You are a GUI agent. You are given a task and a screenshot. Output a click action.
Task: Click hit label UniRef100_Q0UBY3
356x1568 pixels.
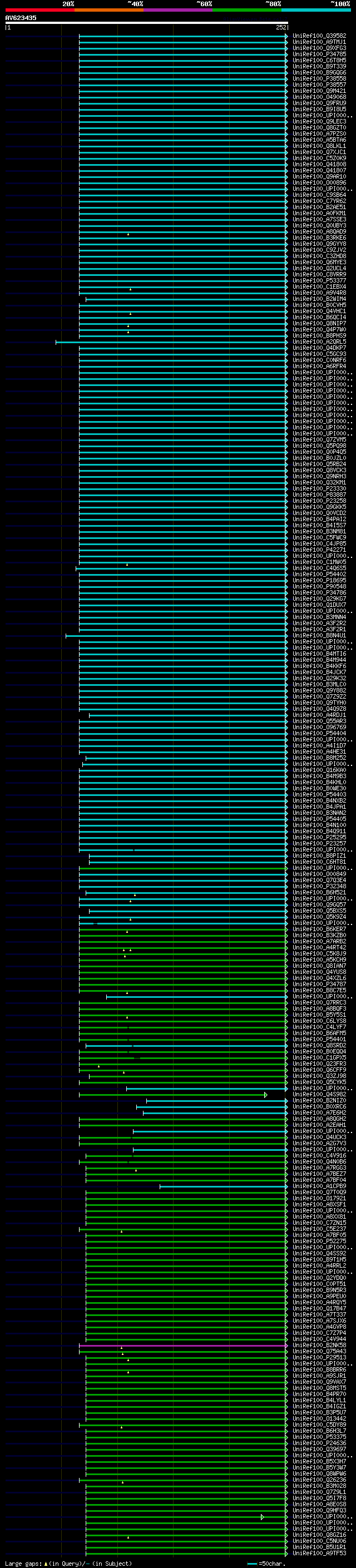coord(319,226)
